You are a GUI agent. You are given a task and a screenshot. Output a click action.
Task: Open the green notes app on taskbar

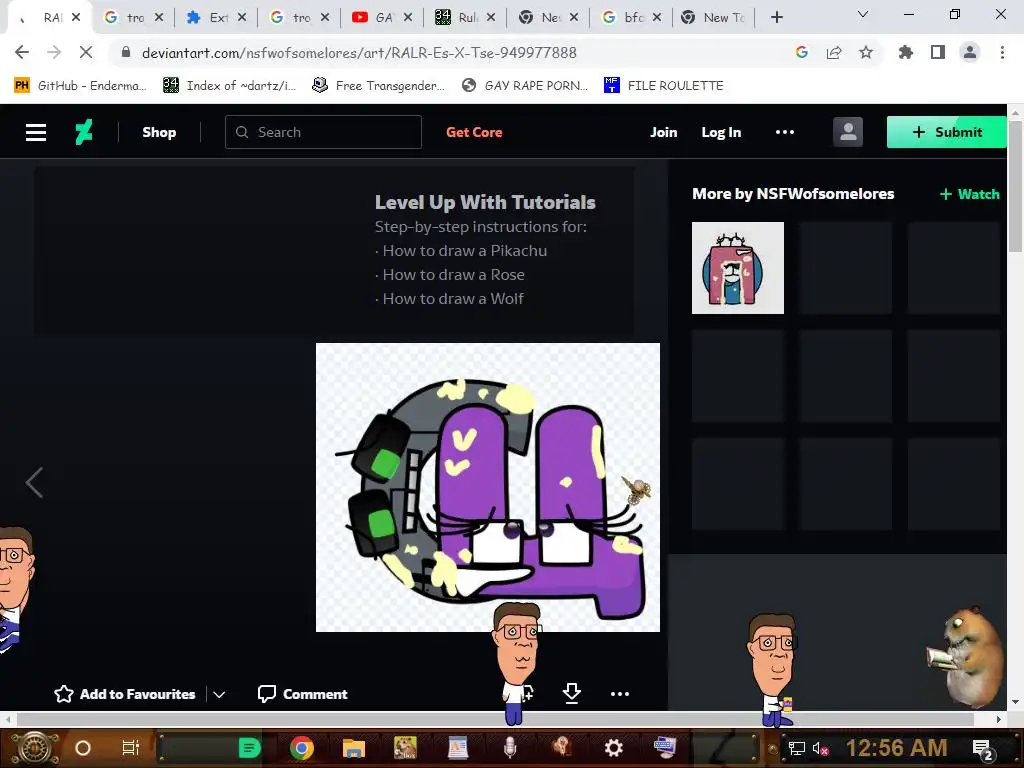[249, 748]
